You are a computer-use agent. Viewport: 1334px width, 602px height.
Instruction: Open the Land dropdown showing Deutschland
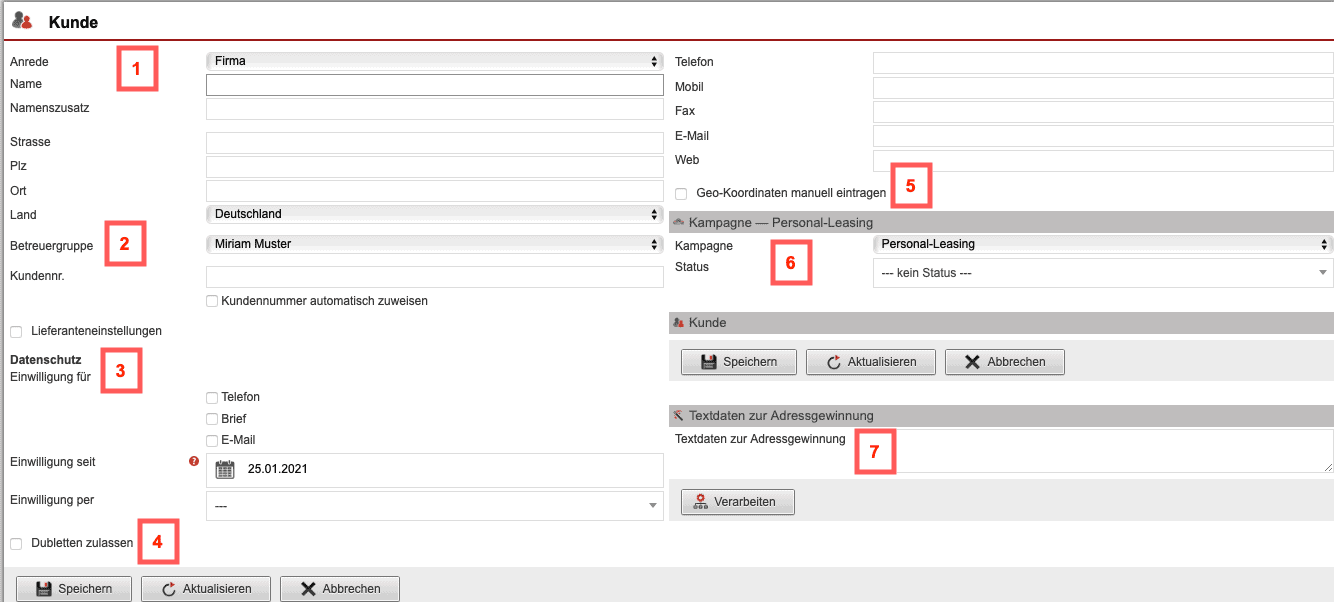tap(434, 214)
